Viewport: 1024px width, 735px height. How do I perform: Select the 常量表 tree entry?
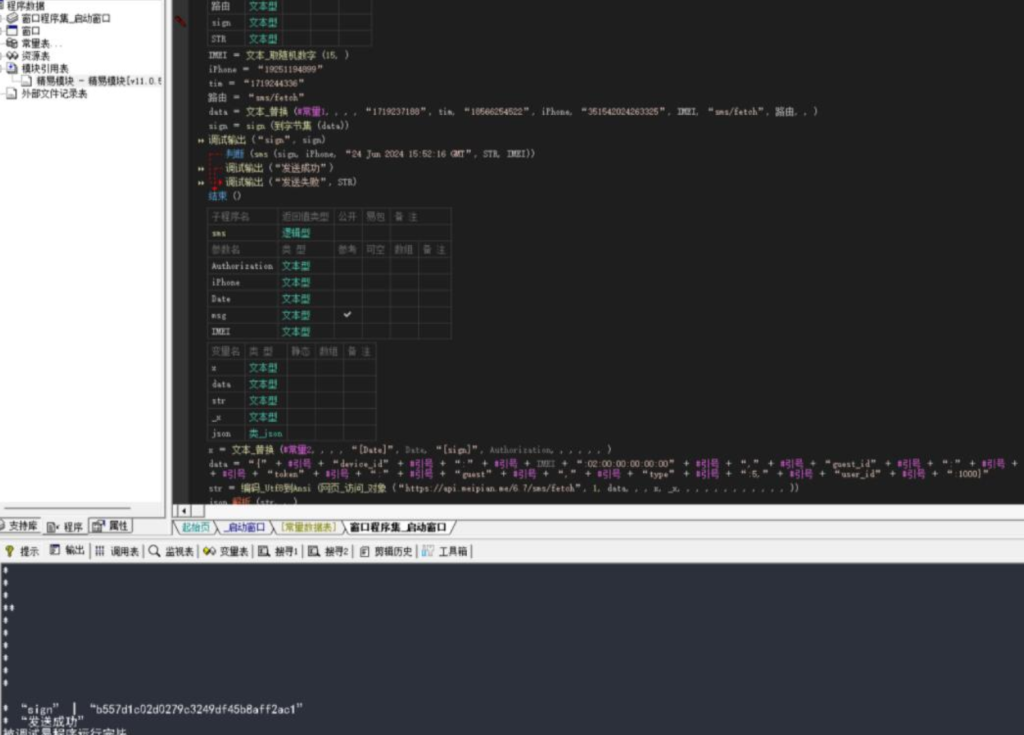click(x=36, y=43)
